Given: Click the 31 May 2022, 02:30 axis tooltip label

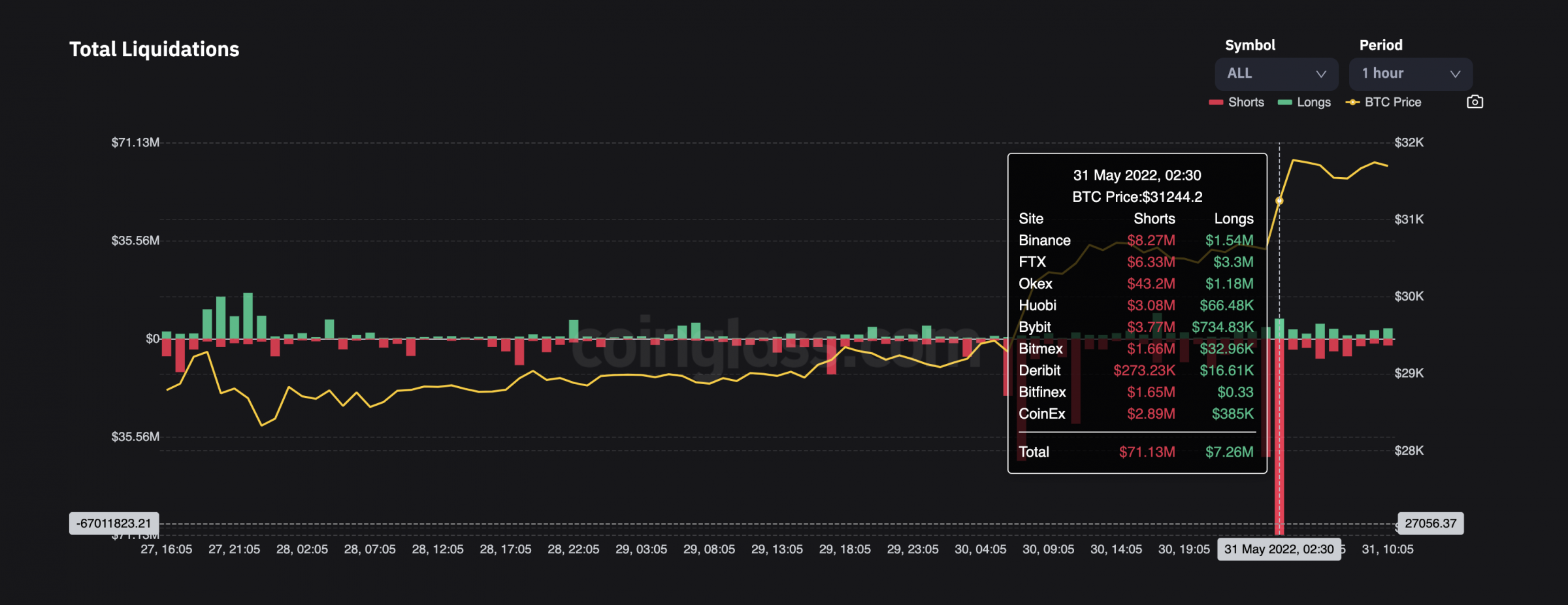Looking at the screenshot, I should (x=1279, y=549).
